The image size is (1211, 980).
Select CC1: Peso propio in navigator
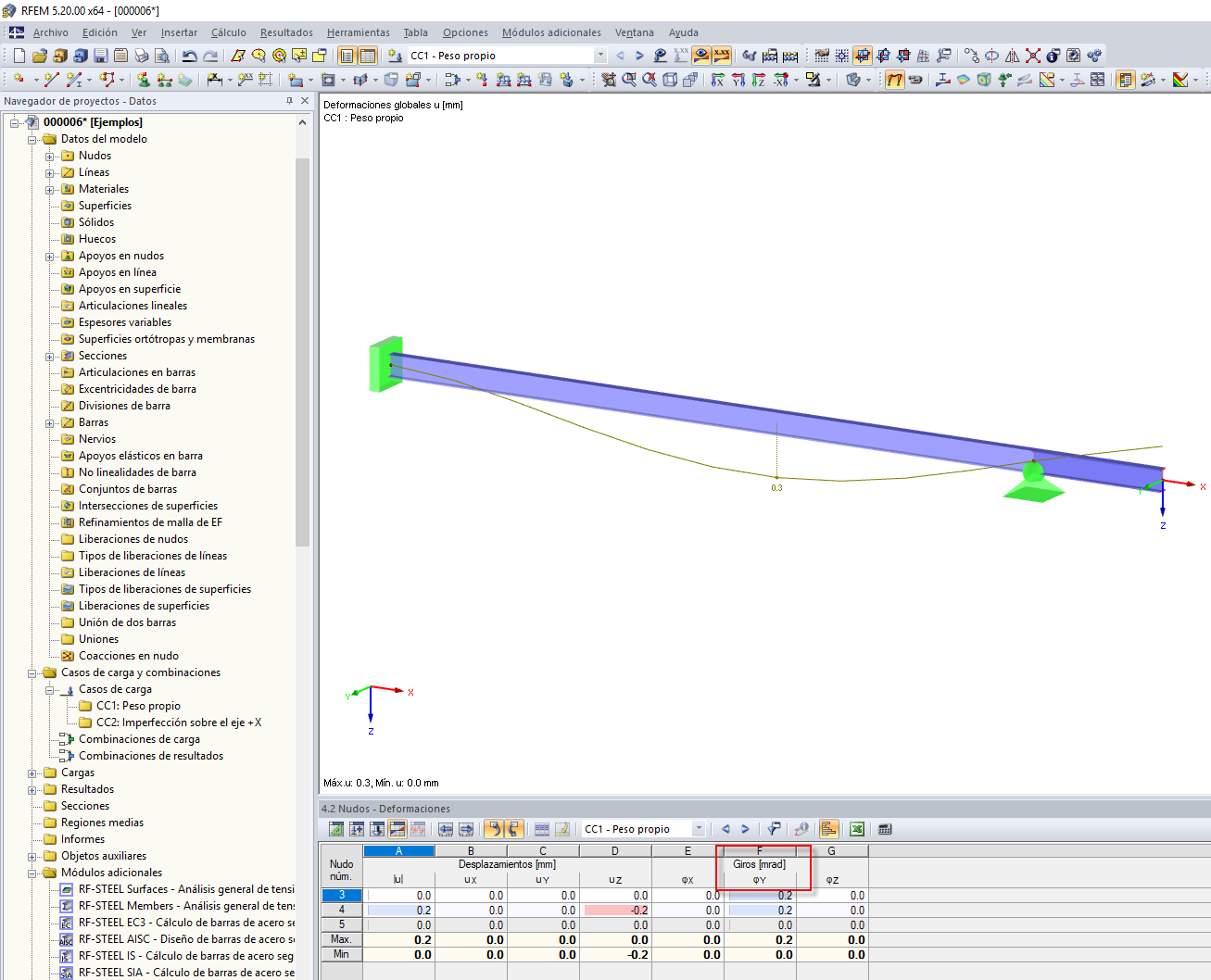[138, 706]
